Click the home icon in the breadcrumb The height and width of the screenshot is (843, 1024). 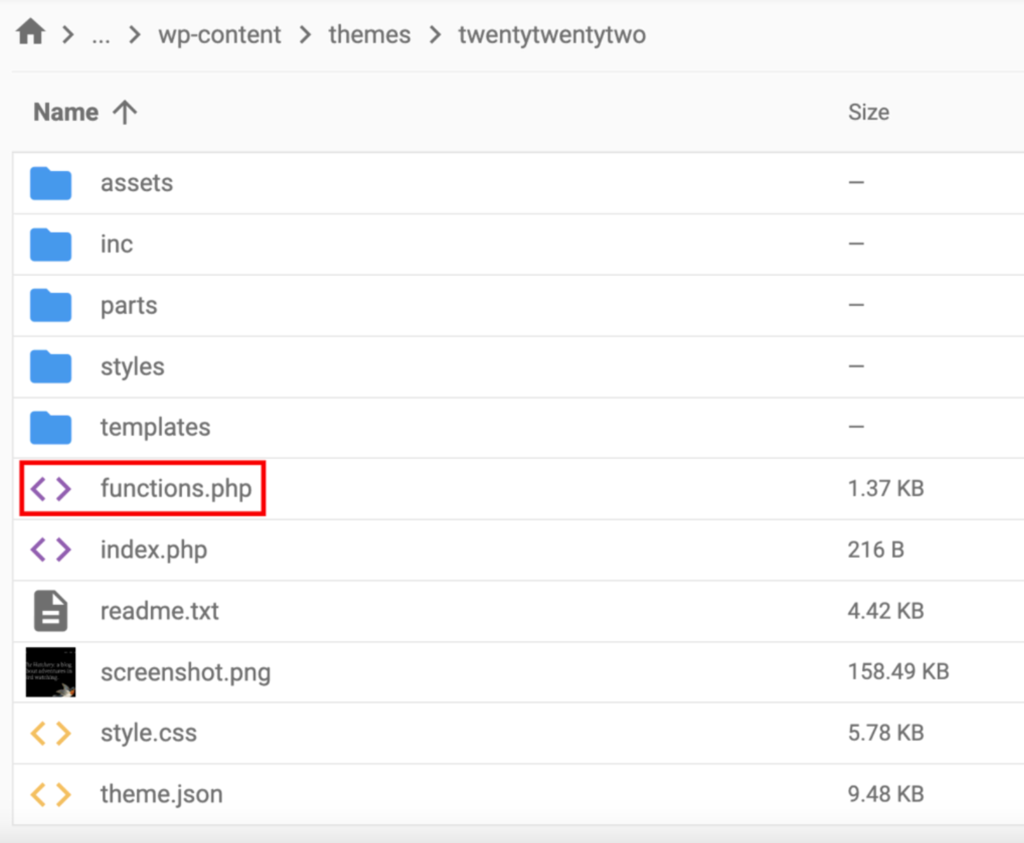[29, 31]
